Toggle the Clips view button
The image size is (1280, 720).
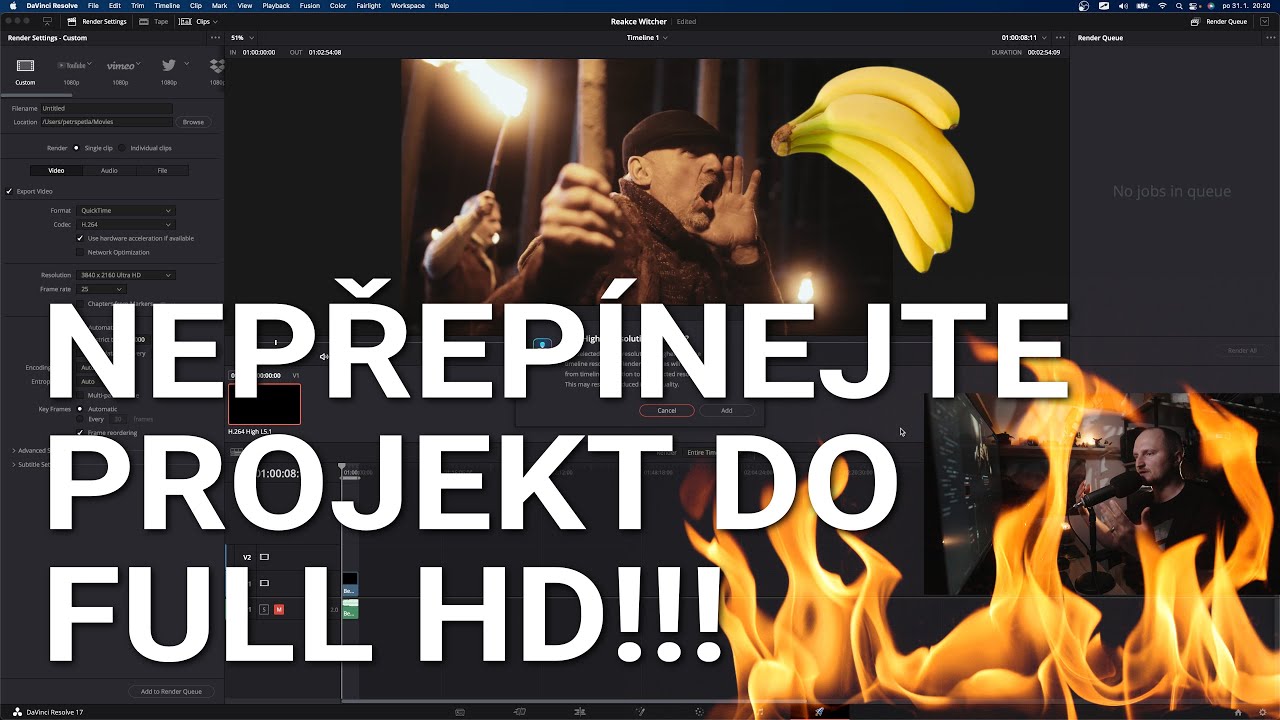tap(196, 21)
